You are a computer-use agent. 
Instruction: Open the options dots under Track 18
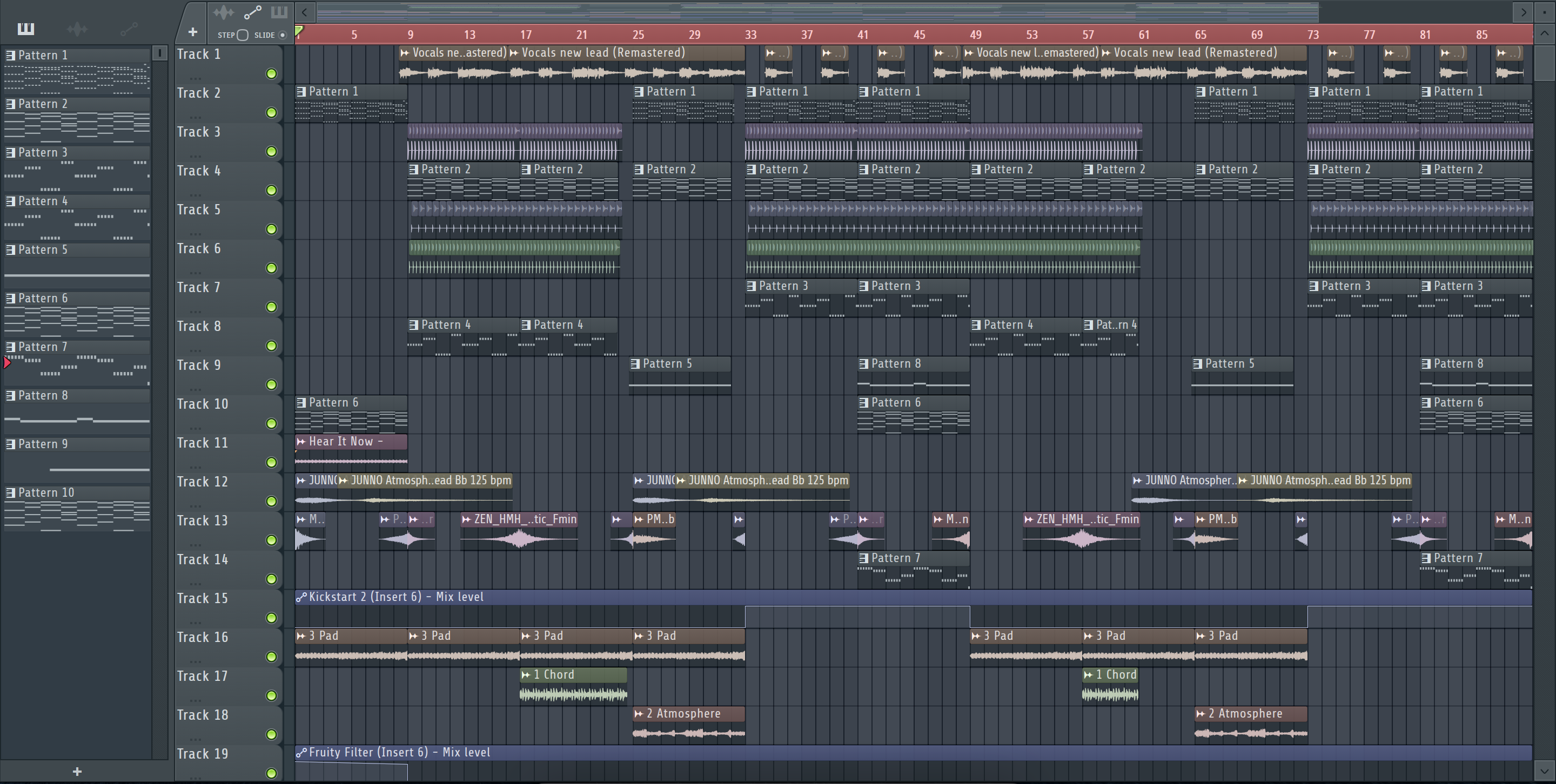pos(194,739)
